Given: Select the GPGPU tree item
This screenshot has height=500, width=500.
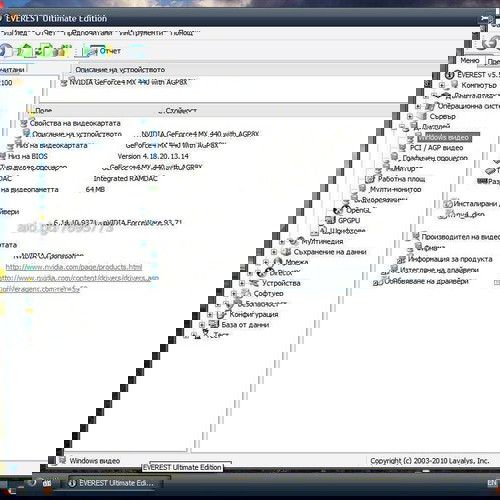Looking at the screenshot, I should pos(349,221).
